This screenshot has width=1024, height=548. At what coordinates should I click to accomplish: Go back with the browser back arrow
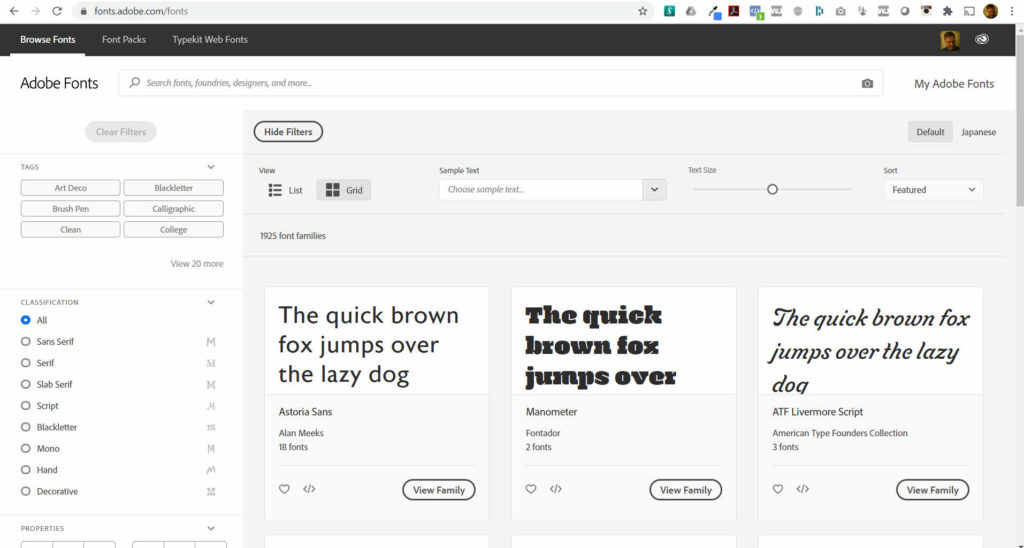point(14,11)
